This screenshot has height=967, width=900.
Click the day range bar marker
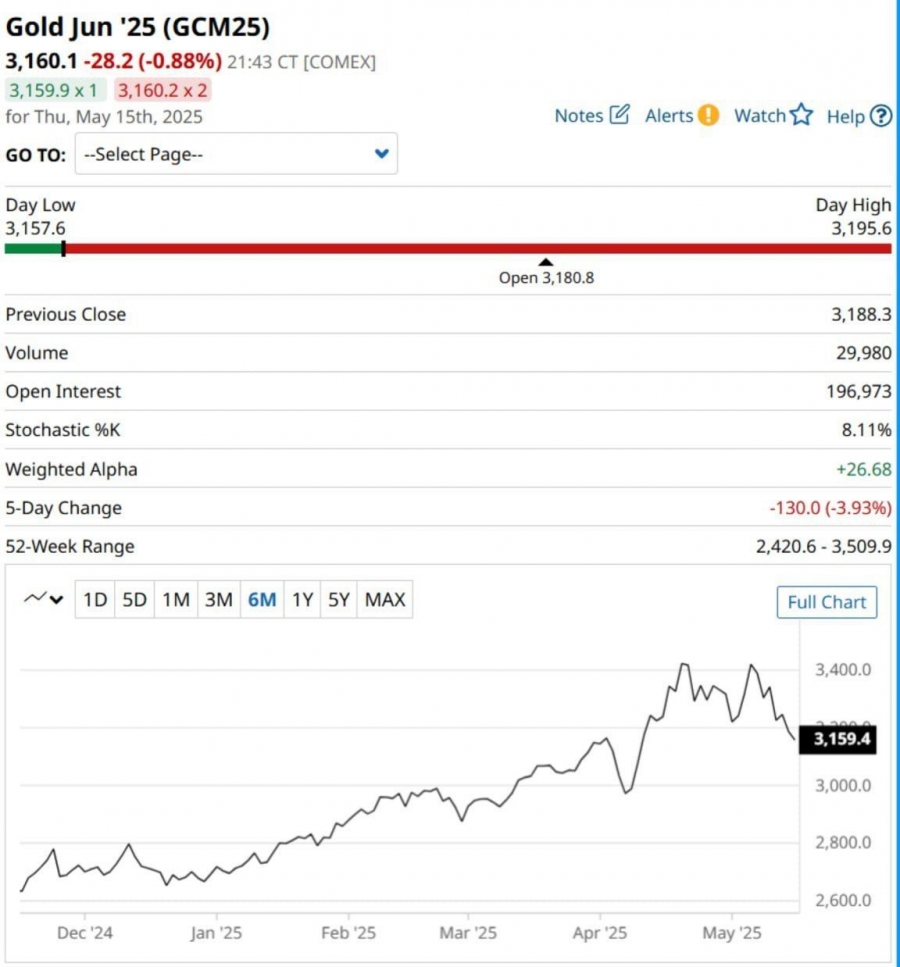pos(64,249)
